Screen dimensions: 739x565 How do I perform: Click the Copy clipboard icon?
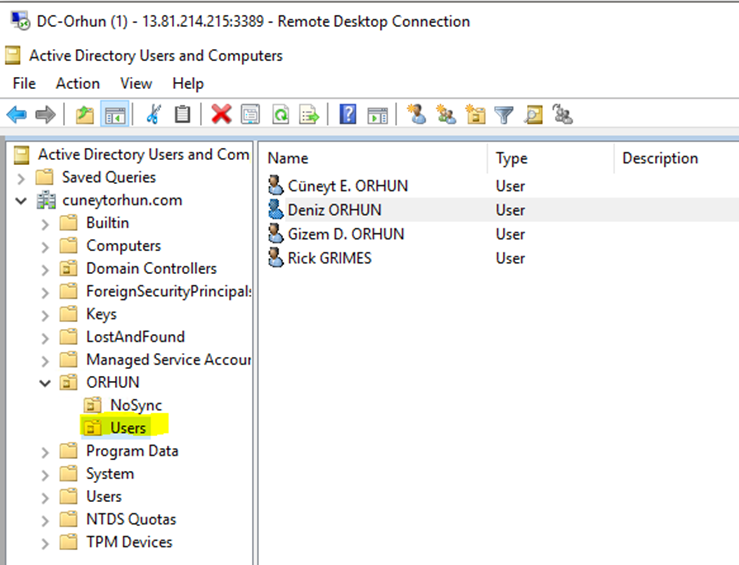coord(182,115)
